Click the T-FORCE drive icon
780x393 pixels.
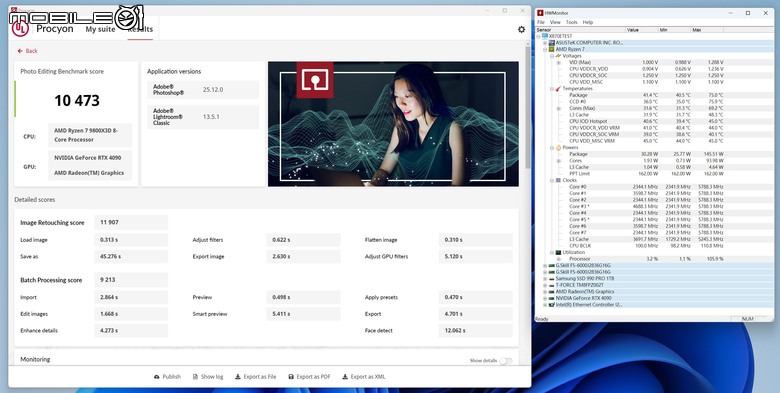coord(552,285)
